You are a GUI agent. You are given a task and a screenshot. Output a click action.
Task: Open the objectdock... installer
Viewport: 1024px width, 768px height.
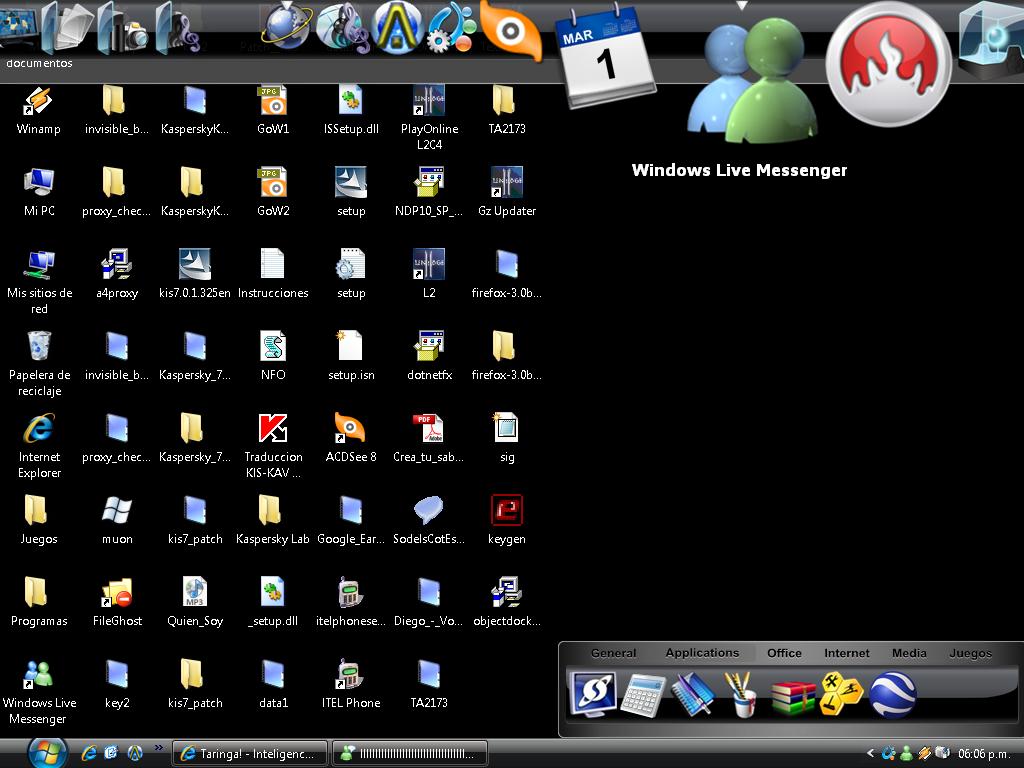click(507, 592)
